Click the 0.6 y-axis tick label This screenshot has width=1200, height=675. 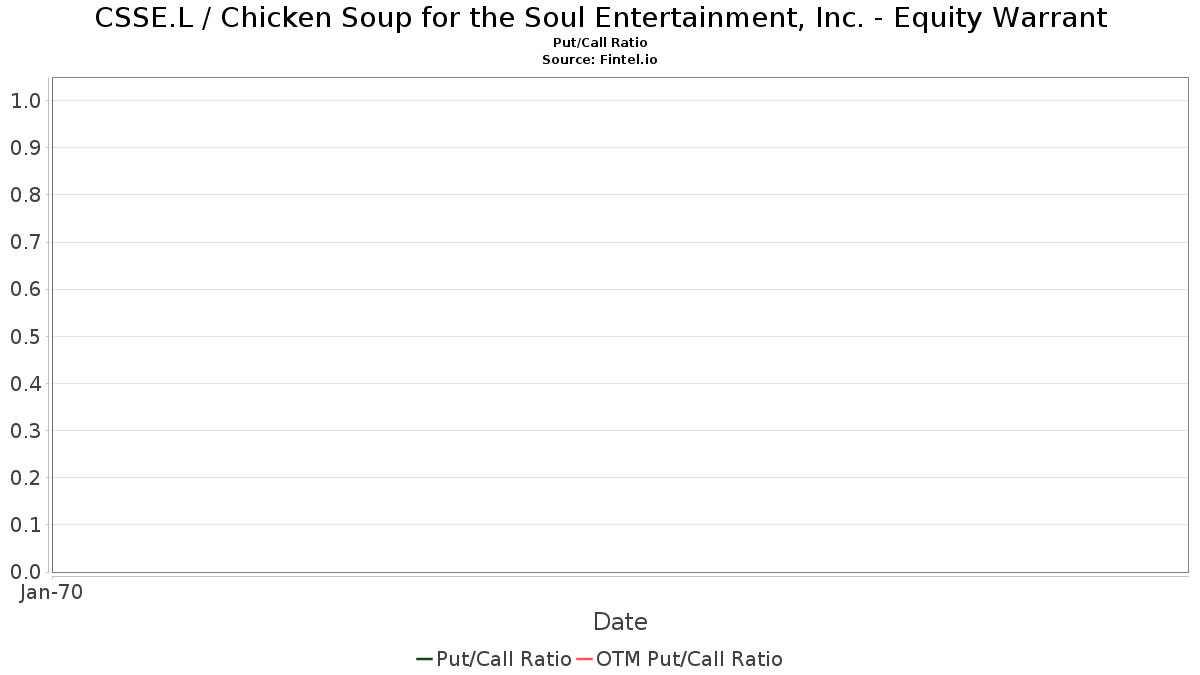click(25, 289)
